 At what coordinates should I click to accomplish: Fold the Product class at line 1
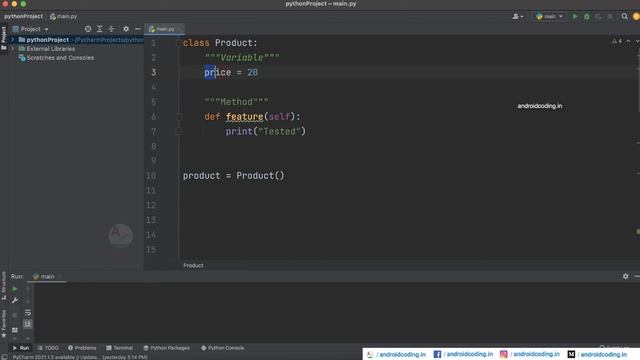coord(179,43)
